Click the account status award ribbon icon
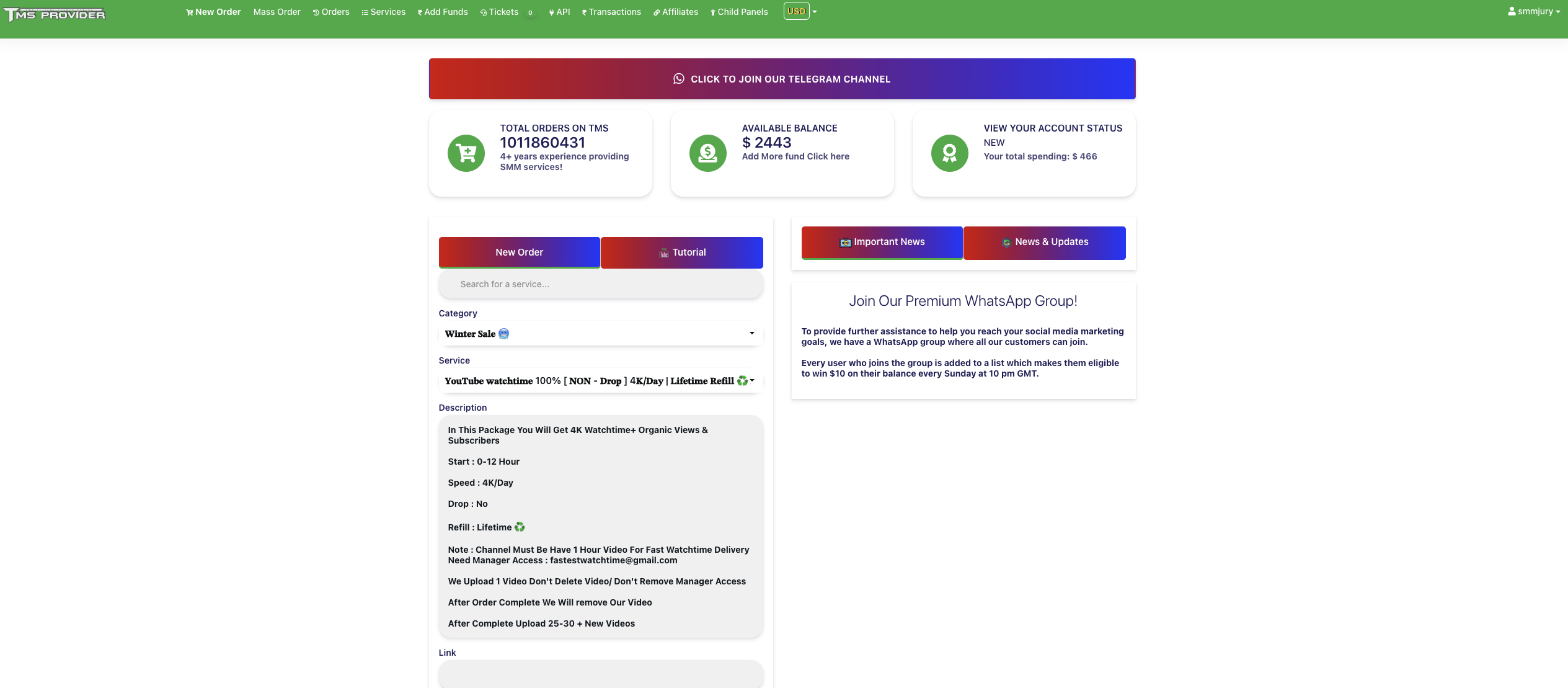Screen dimensions: 1568x688 coord(949,153)
